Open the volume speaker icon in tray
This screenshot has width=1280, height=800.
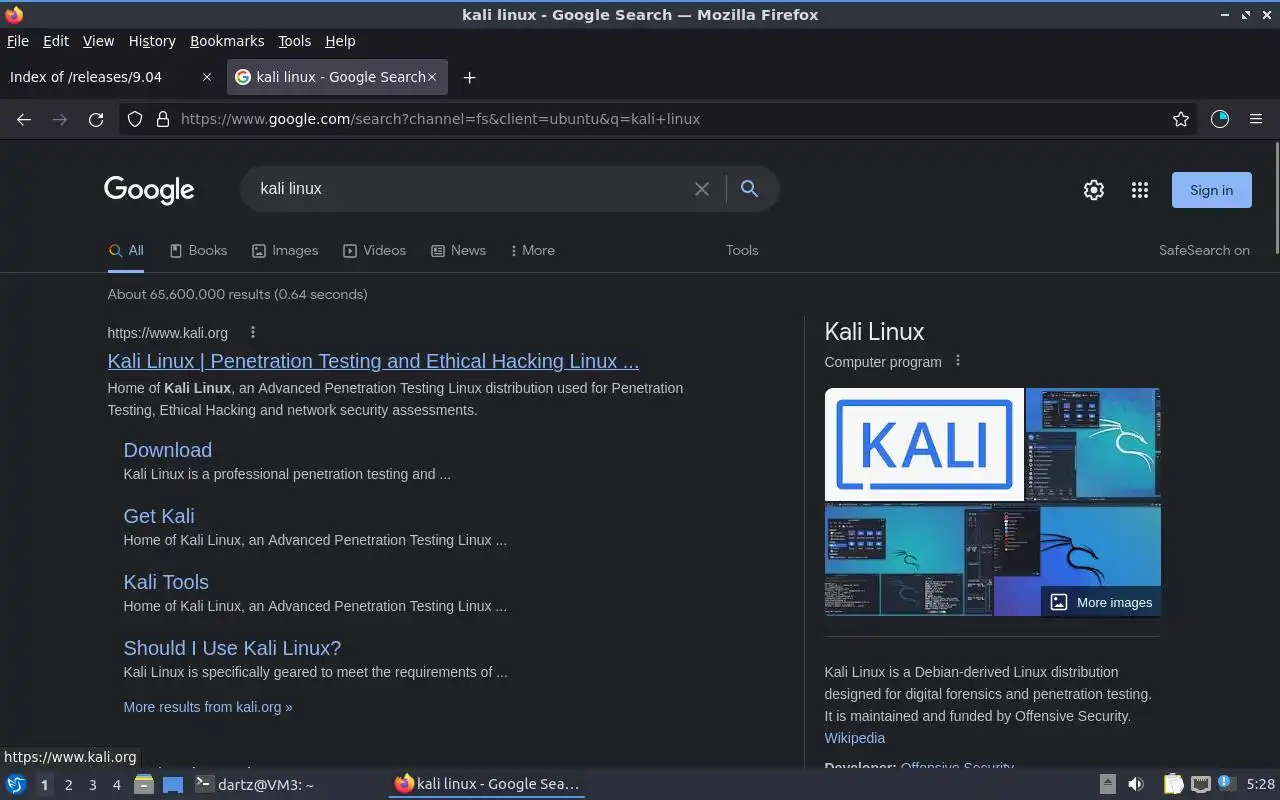(1135, 784)
